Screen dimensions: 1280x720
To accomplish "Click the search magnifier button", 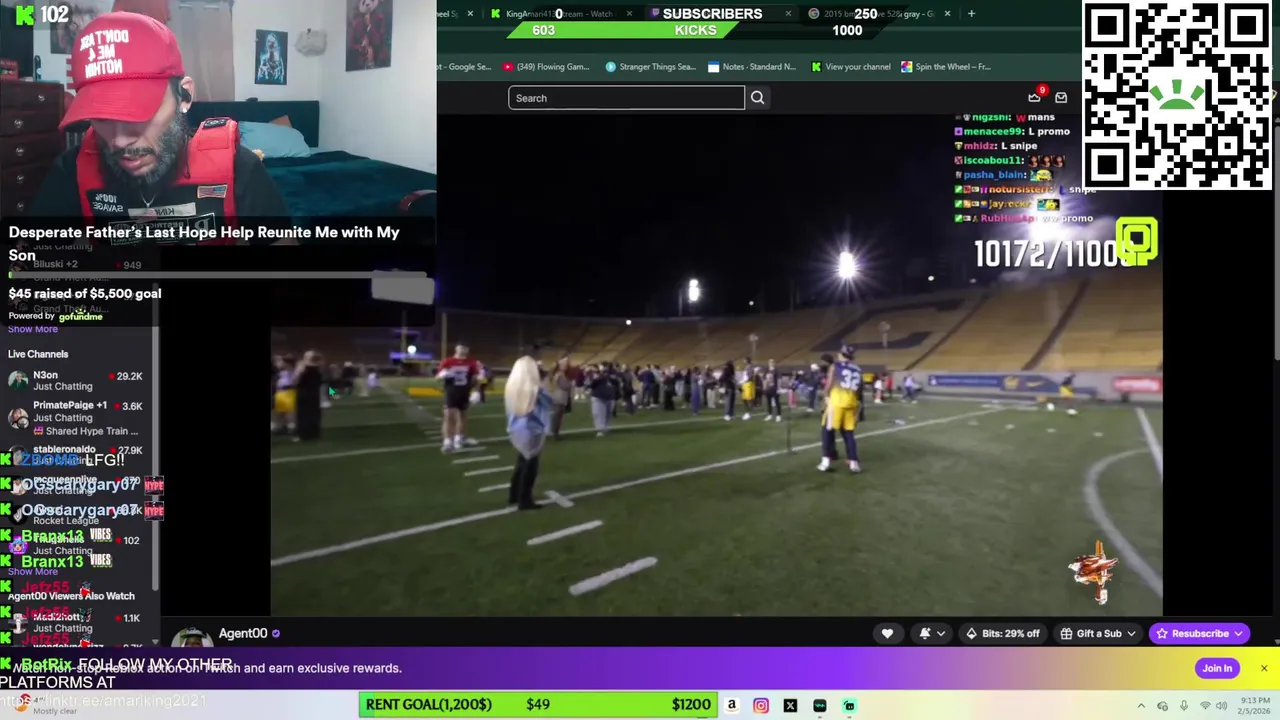I will pos(757,98).
